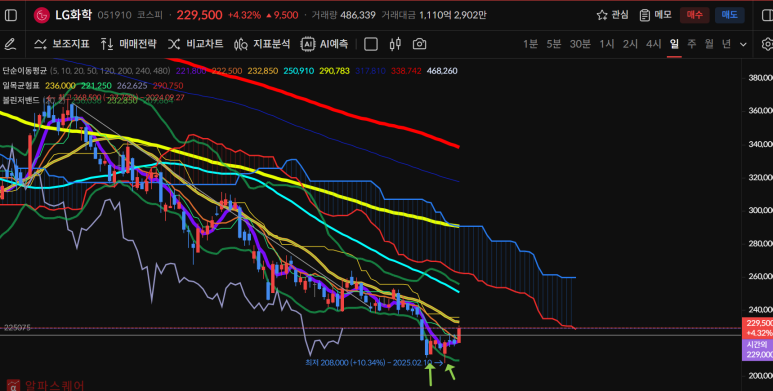The height and width of the screenshot is (391, 773).
Task: Open AI예측 prediction feature
Action: click(324, 44)
